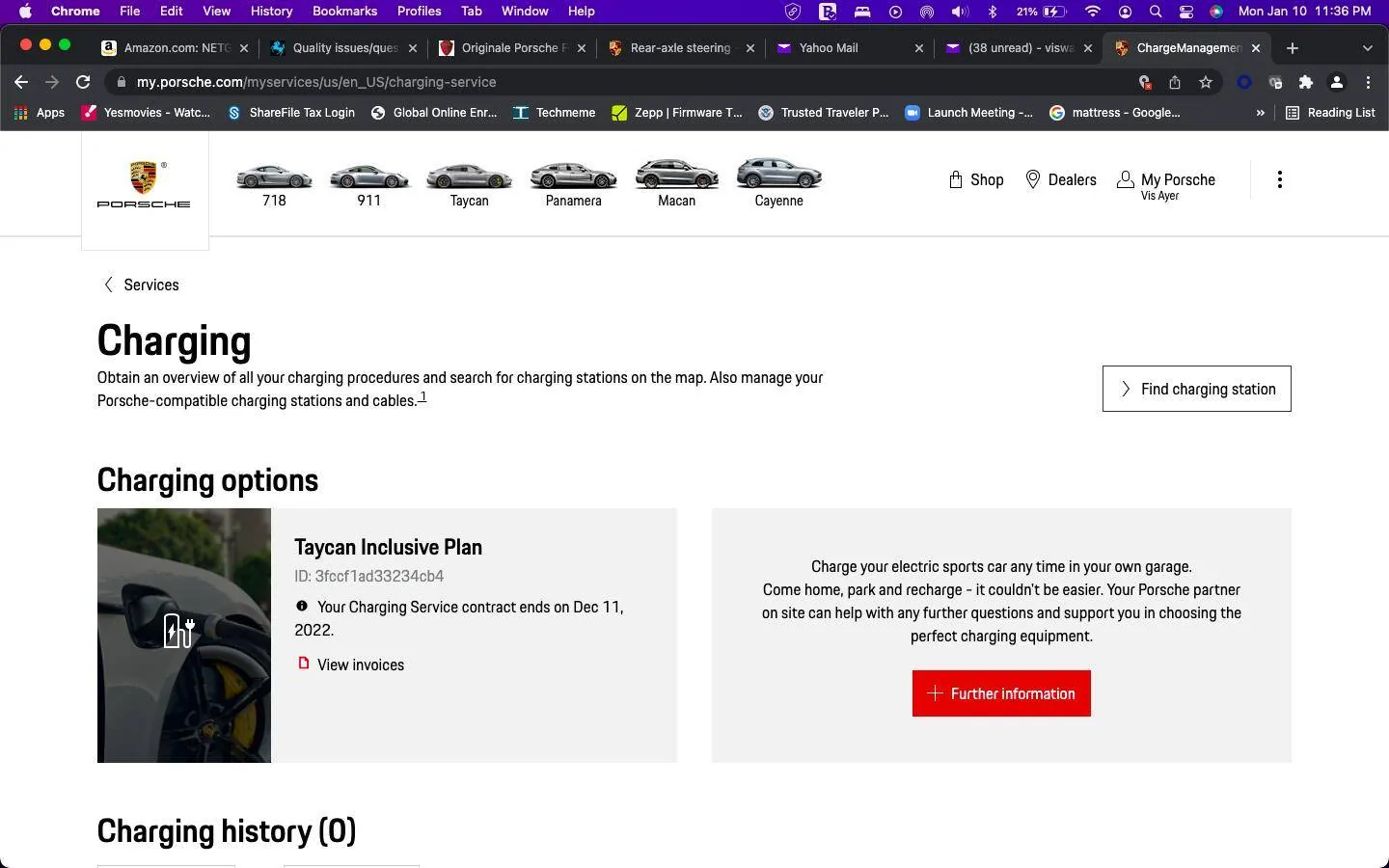The image size is (1389, 868).
Task: Click the Wi-Fi status icon
Action: coord(1092,12)
